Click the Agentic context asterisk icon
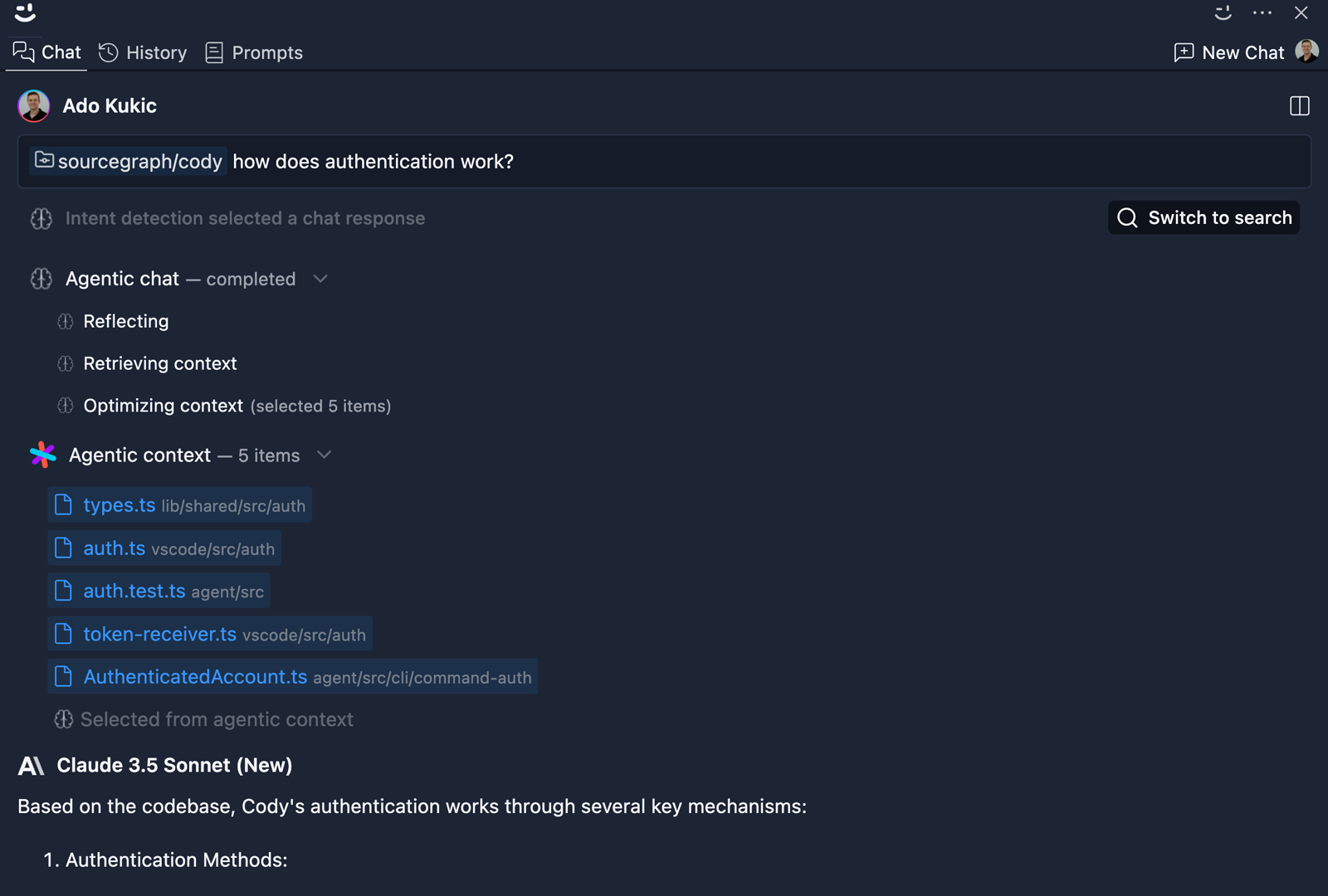Viewport: 1328px width, 896px height. pos(42,455)
